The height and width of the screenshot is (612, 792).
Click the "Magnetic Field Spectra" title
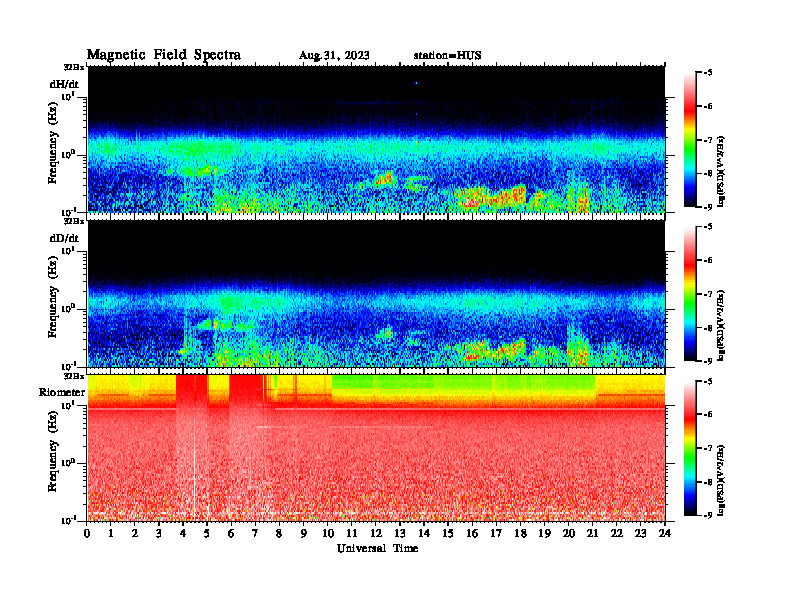[x=164, y=55]
